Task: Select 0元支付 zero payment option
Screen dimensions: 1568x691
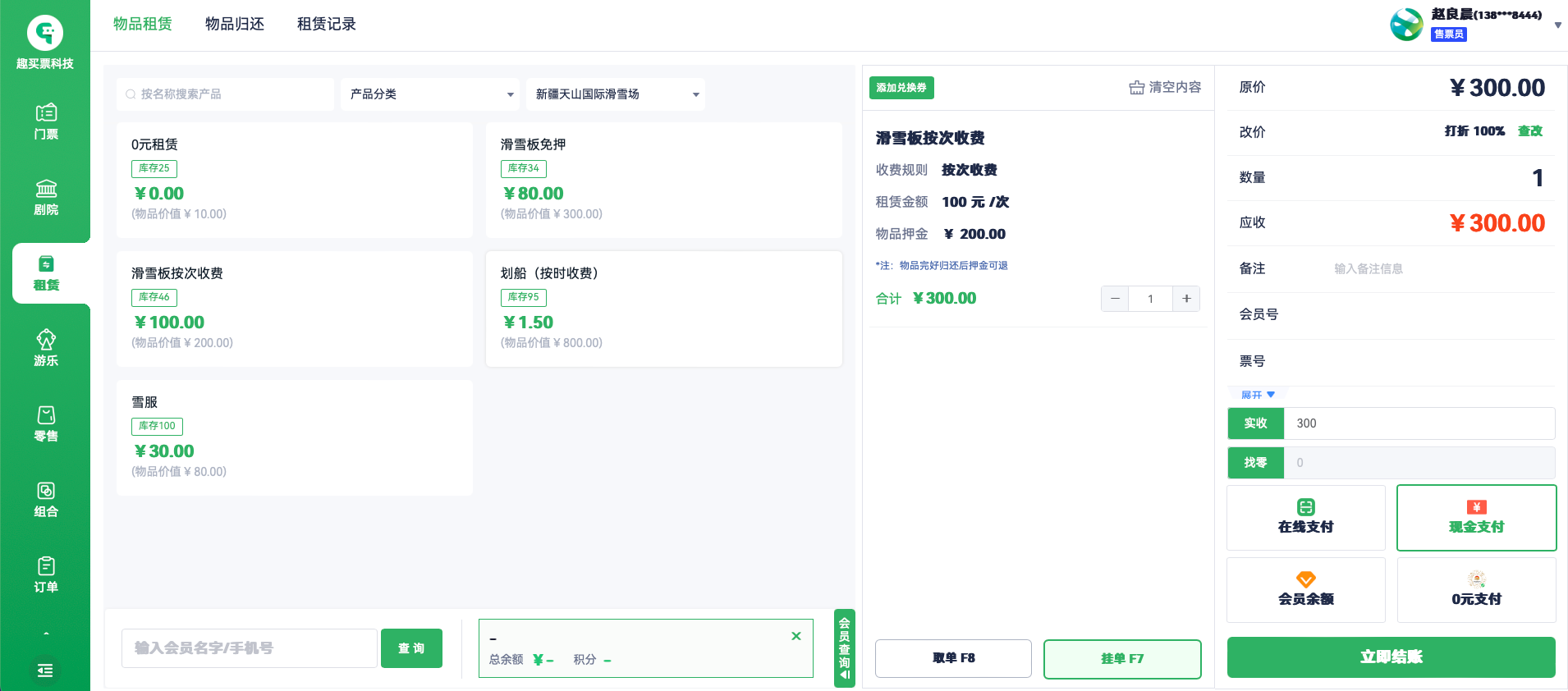Action: (1476, 589)
